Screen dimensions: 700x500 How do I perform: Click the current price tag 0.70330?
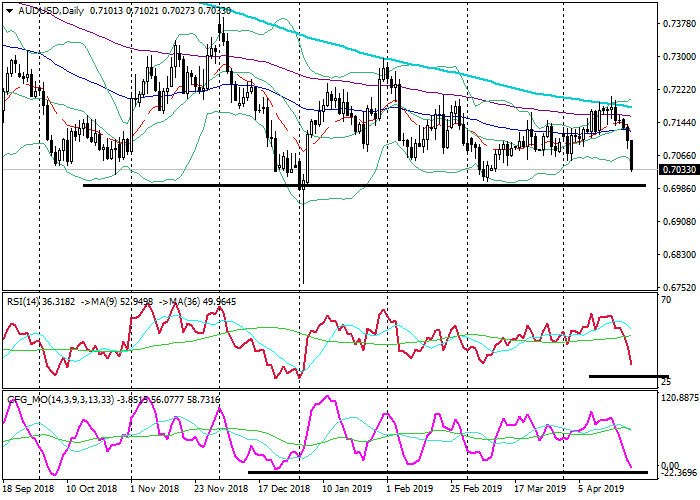click(678, 170)
